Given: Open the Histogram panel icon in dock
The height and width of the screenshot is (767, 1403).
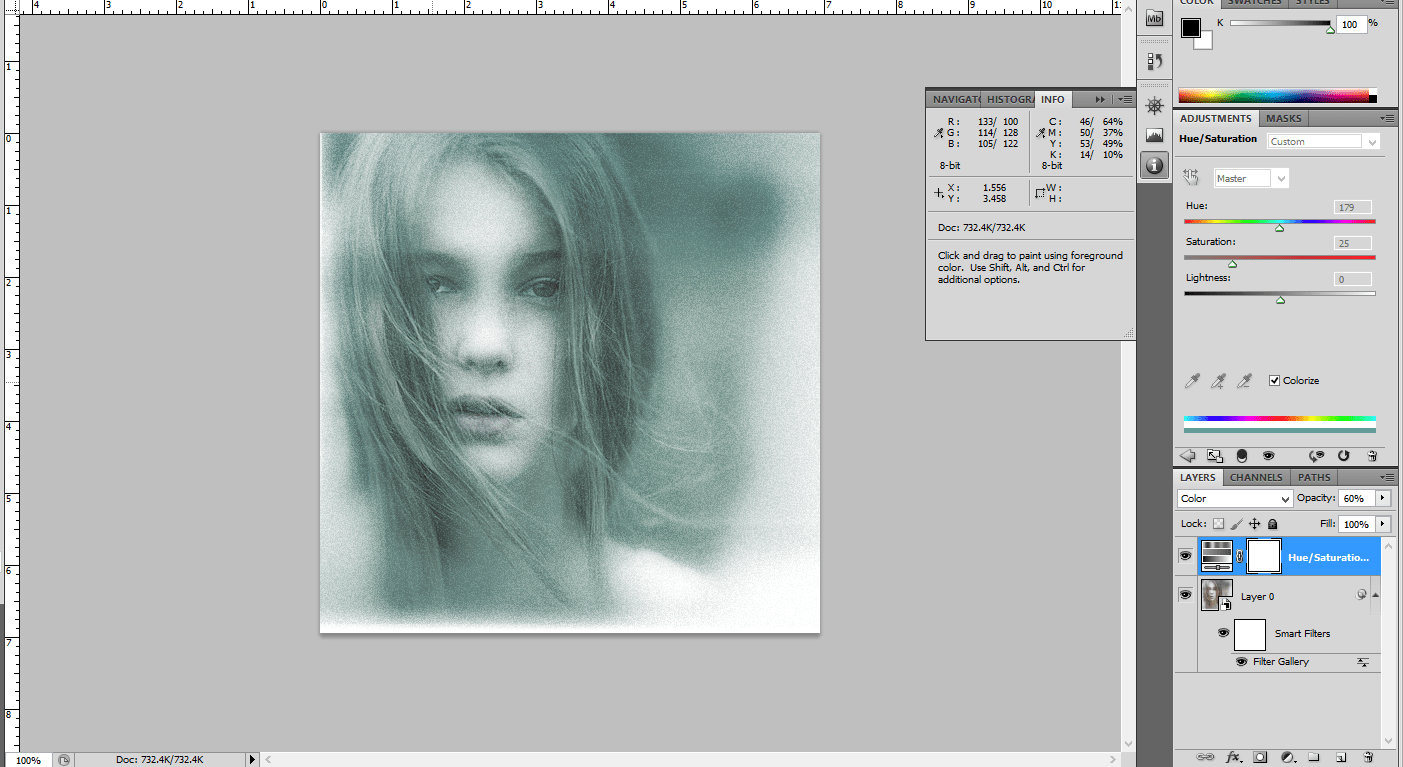Looking at the screenshot, I should point(1155,135).
